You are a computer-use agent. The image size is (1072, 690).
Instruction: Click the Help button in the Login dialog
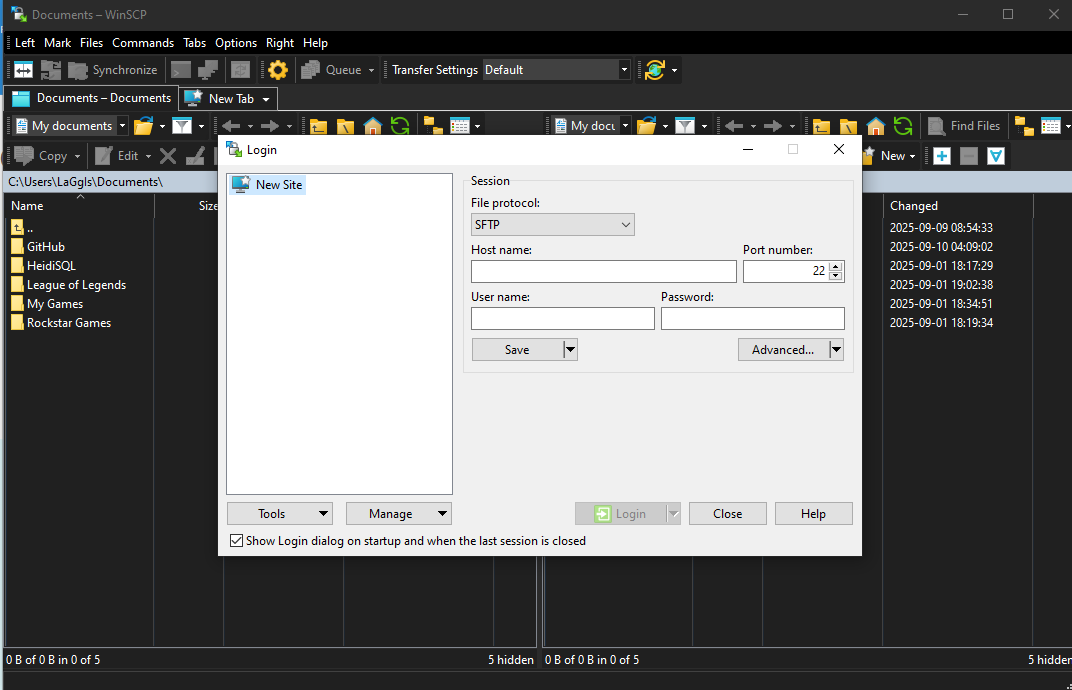(814, 514)
